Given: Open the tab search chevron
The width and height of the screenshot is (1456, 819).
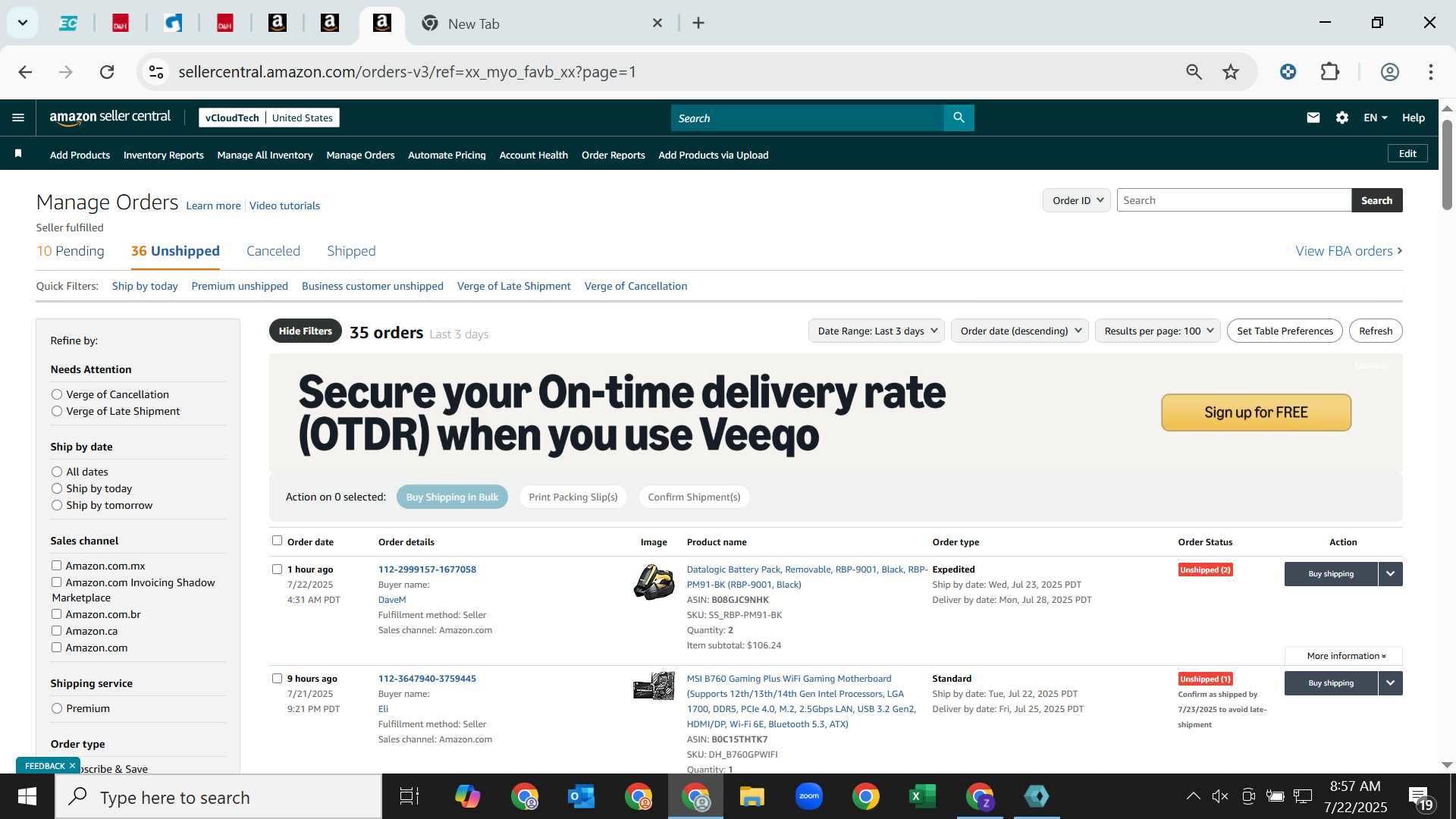Looking at the screenshot, I should pos(23,23).
